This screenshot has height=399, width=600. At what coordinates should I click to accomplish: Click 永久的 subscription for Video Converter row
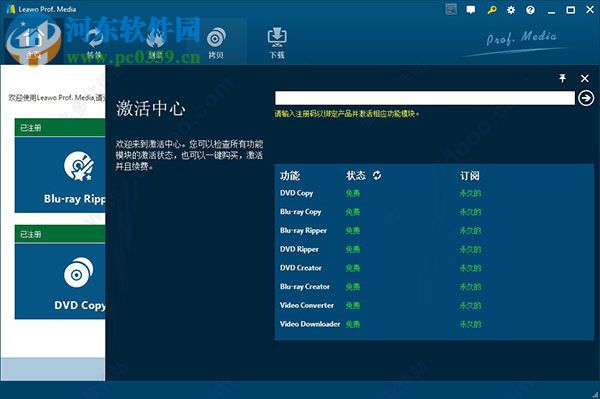point(470,306)
